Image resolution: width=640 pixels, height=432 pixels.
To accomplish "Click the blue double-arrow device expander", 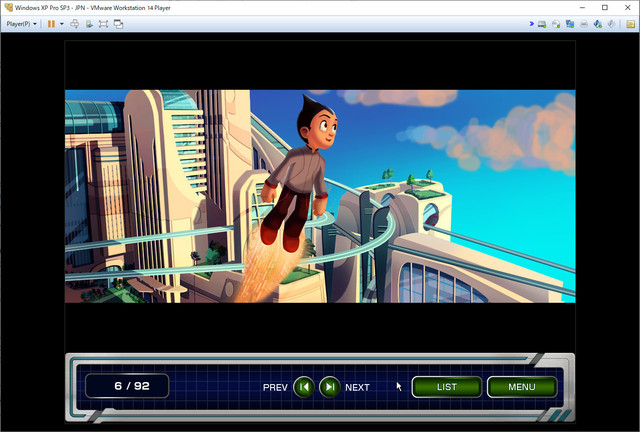I will coord(531,24).
